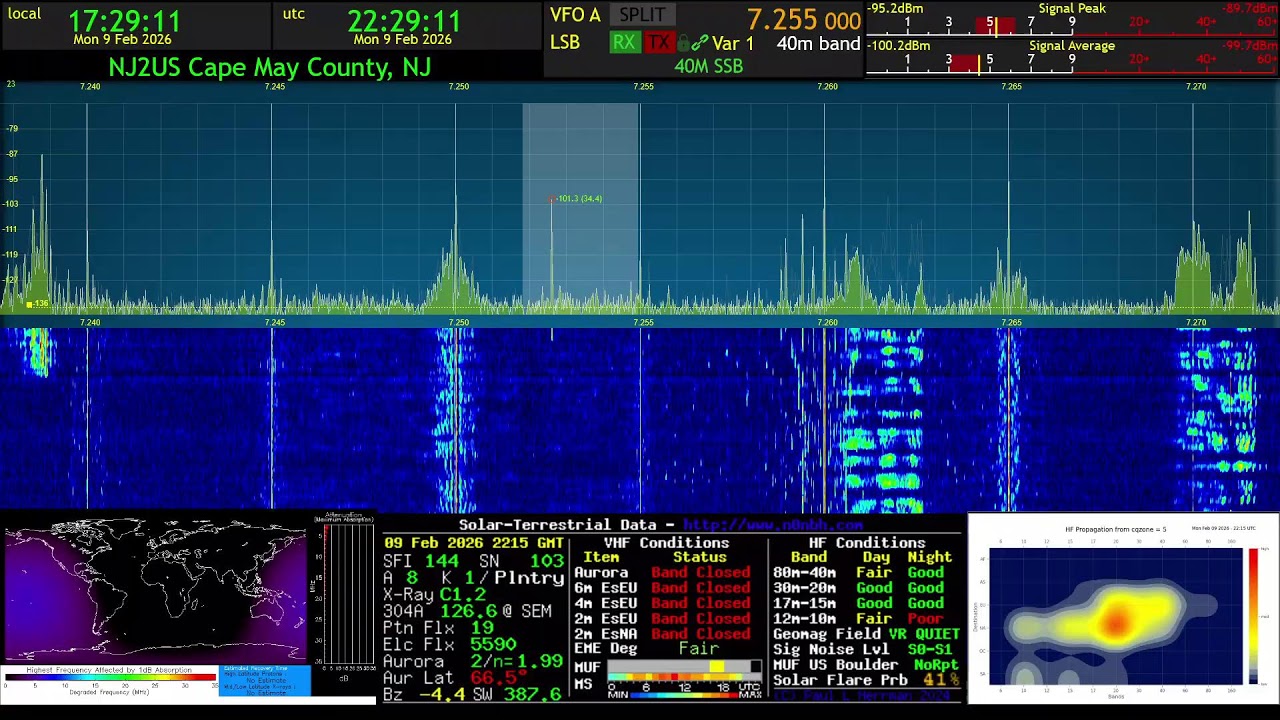
Task: Click the green chain link icon
Action: click(701, 44)
